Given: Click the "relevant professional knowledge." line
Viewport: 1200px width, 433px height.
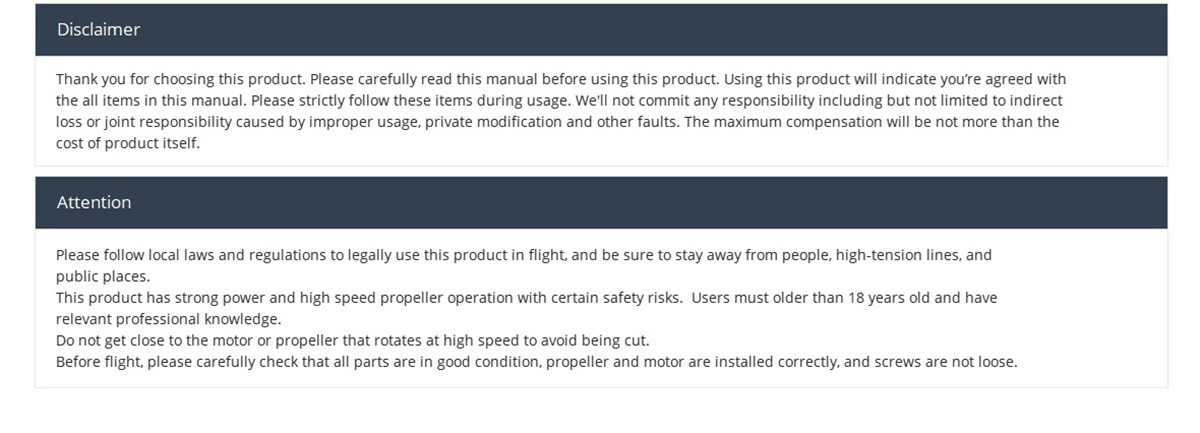Looking at the screenshot, I should 168,319.
